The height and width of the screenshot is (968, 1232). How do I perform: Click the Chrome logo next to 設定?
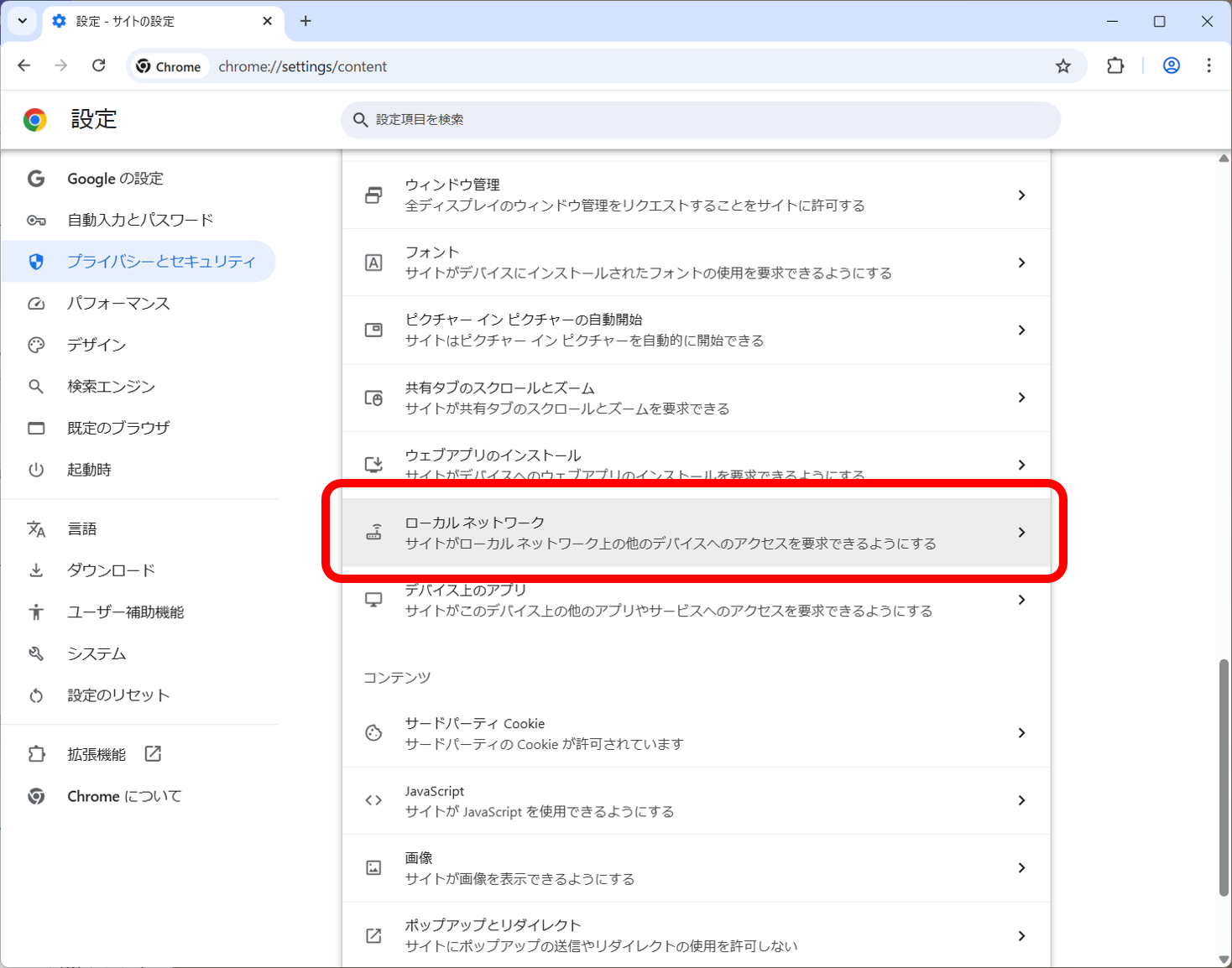coord(34,120)
